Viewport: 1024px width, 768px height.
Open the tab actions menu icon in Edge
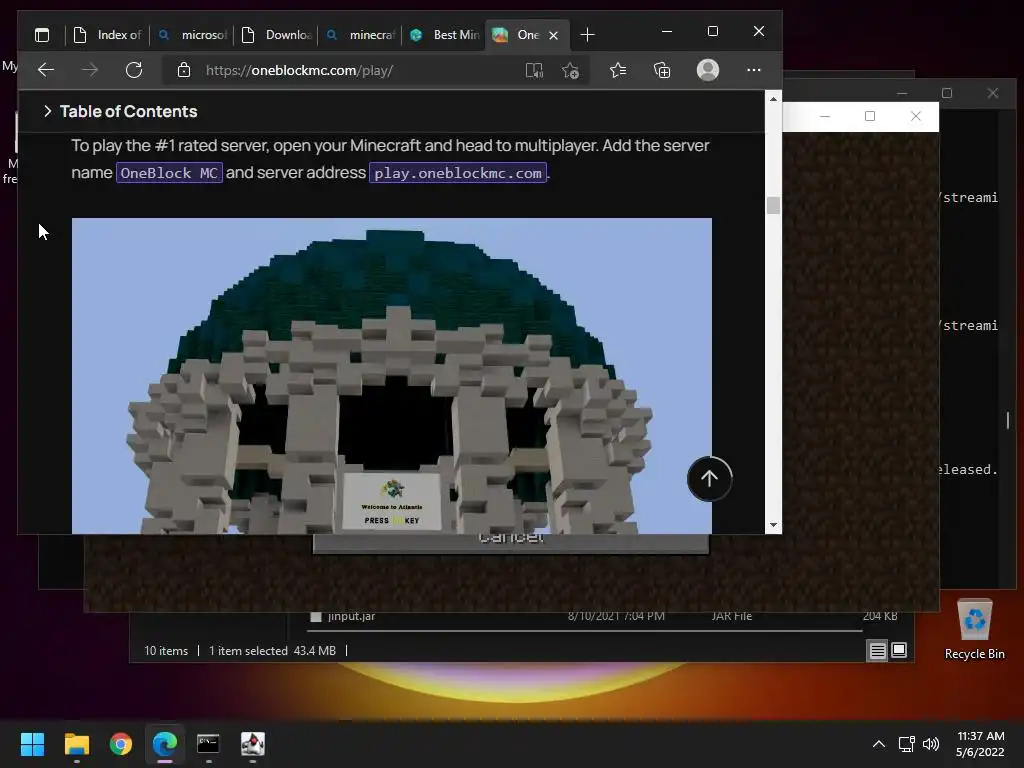(x=42, y=35)
